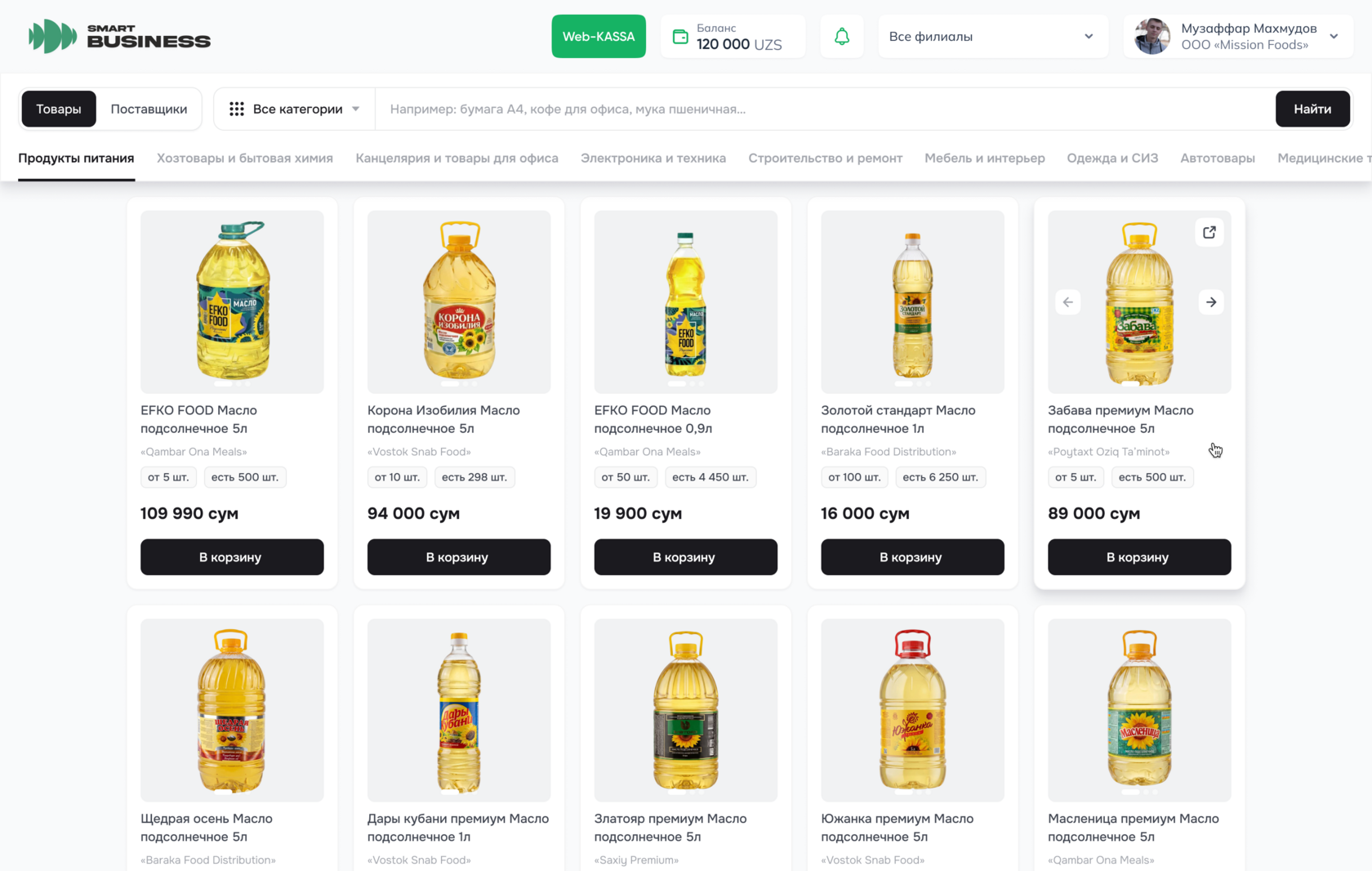The width and height of the screenshot is (1372, 871).
Task: Open Южанка премиум product image
Action: [x=912, y=710]
